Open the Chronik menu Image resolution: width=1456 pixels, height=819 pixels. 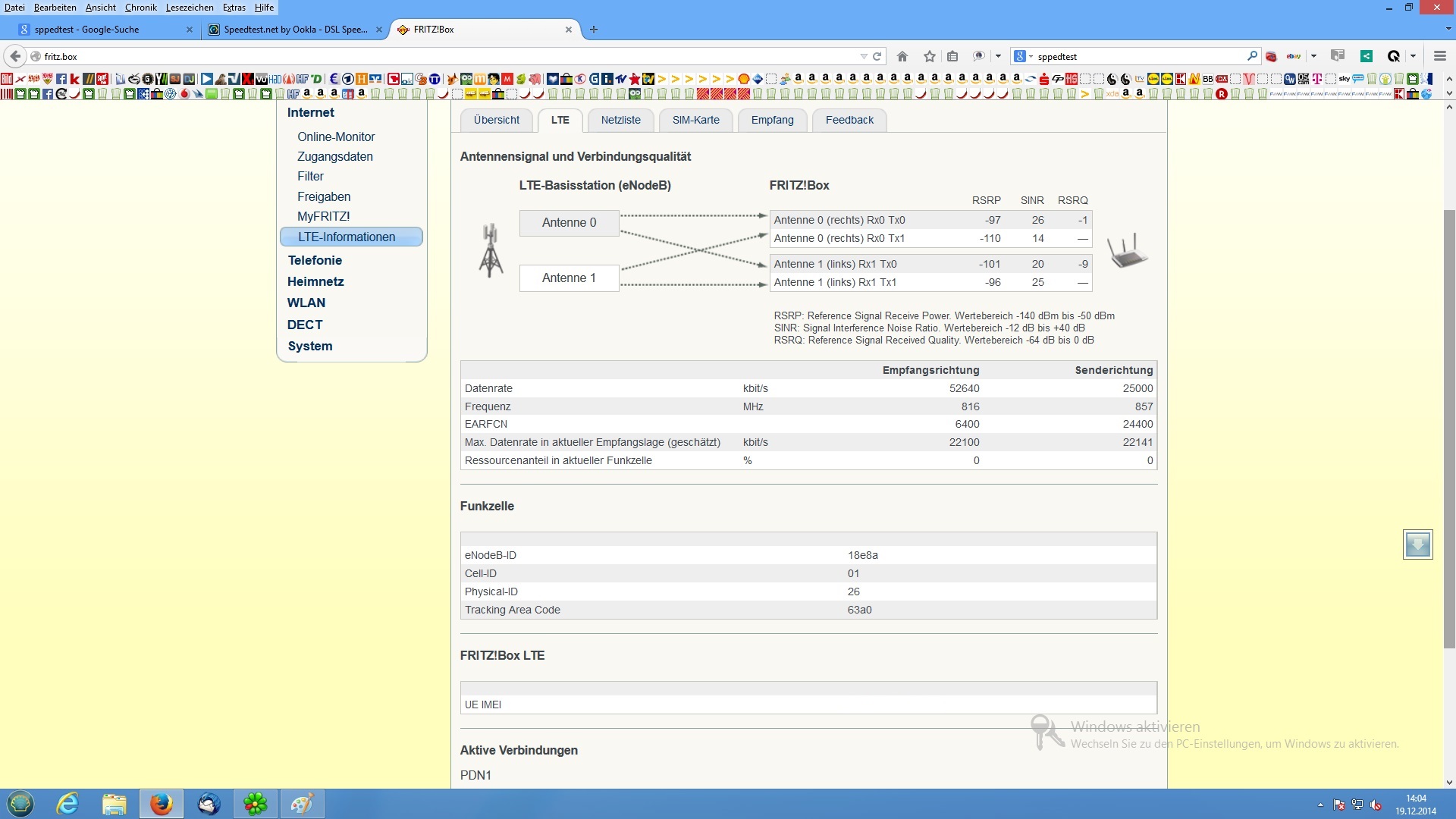(x=140, y=8)
